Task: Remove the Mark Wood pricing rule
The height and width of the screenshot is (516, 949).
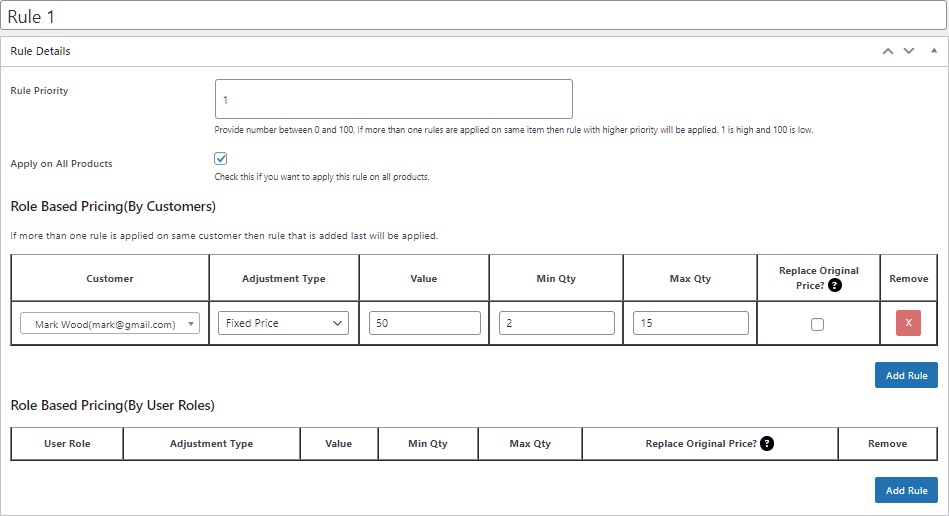Action: 908,323
